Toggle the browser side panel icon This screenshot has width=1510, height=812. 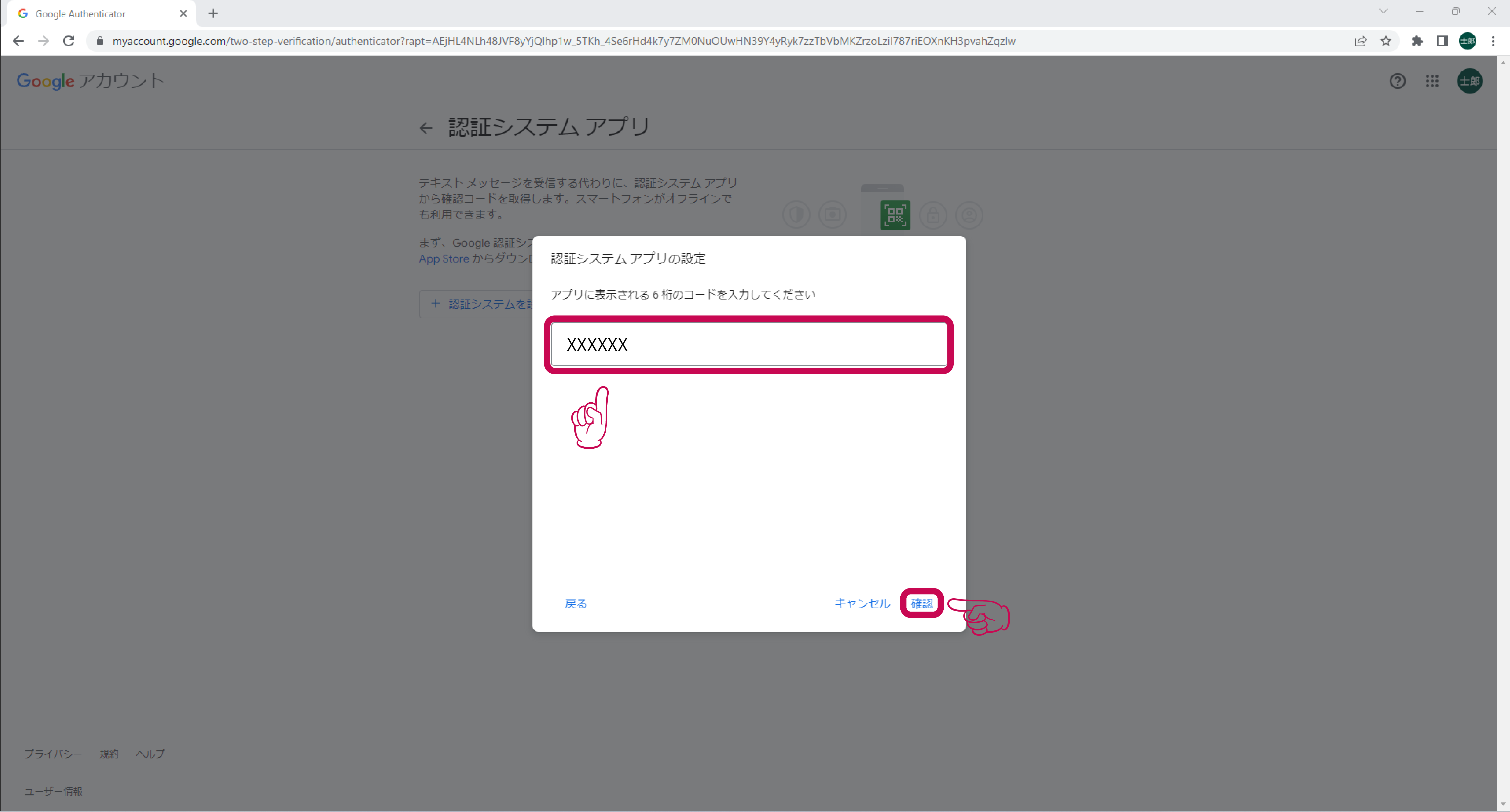pos(1442,41)
